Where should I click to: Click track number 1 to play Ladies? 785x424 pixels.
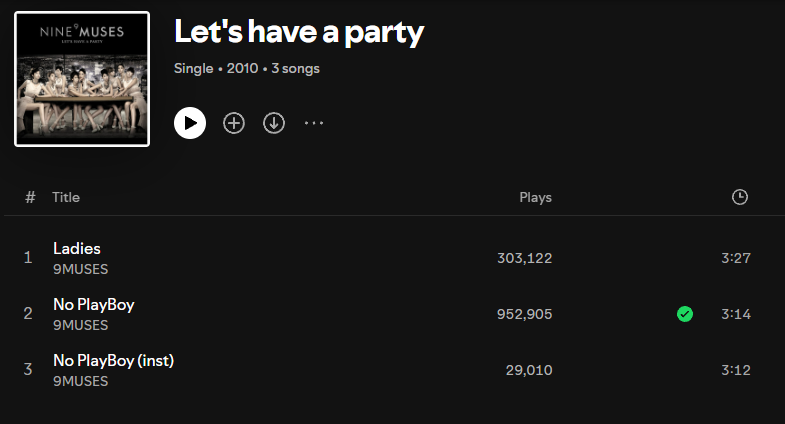click(28, 258)
